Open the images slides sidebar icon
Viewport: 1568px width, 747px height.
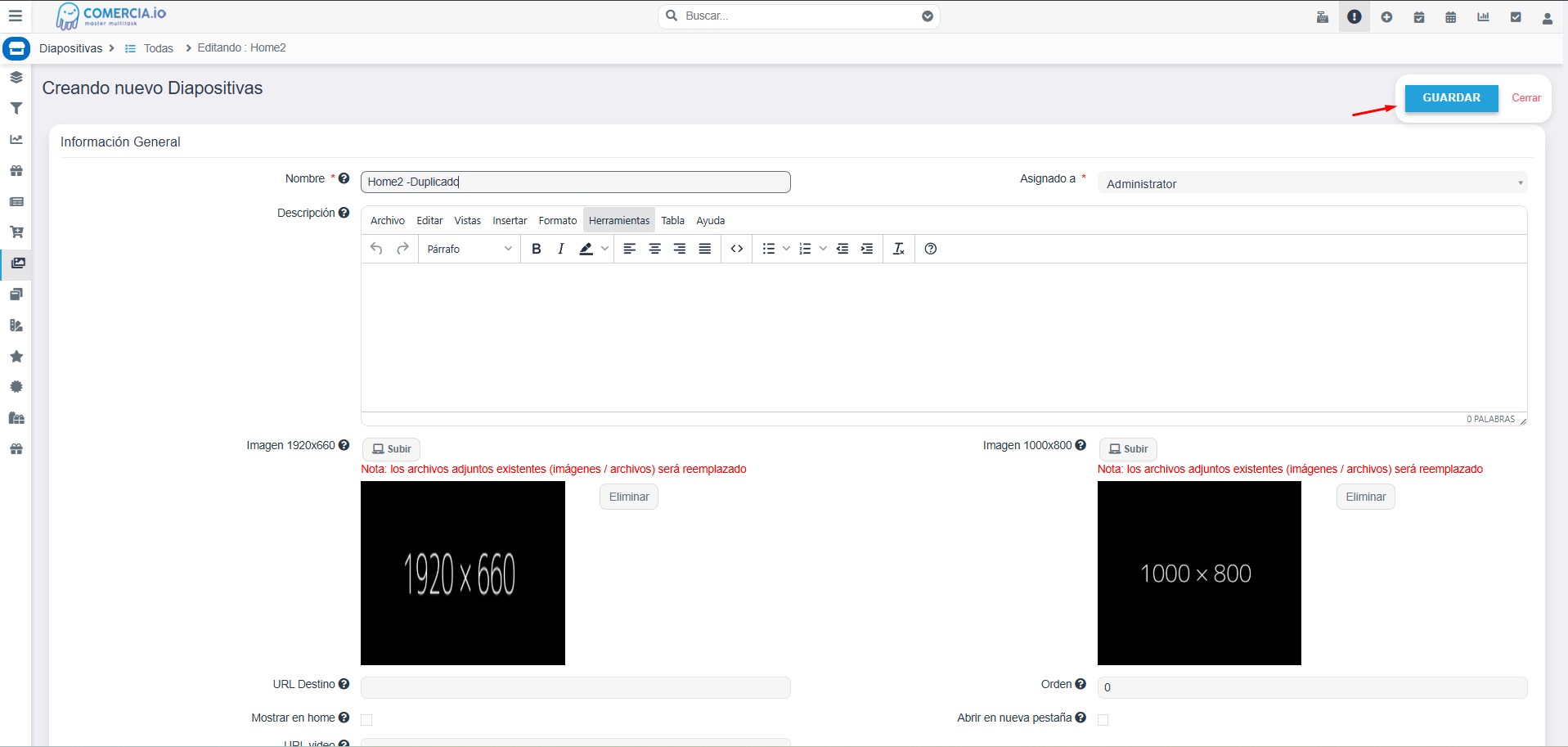(x=18, y=263)
